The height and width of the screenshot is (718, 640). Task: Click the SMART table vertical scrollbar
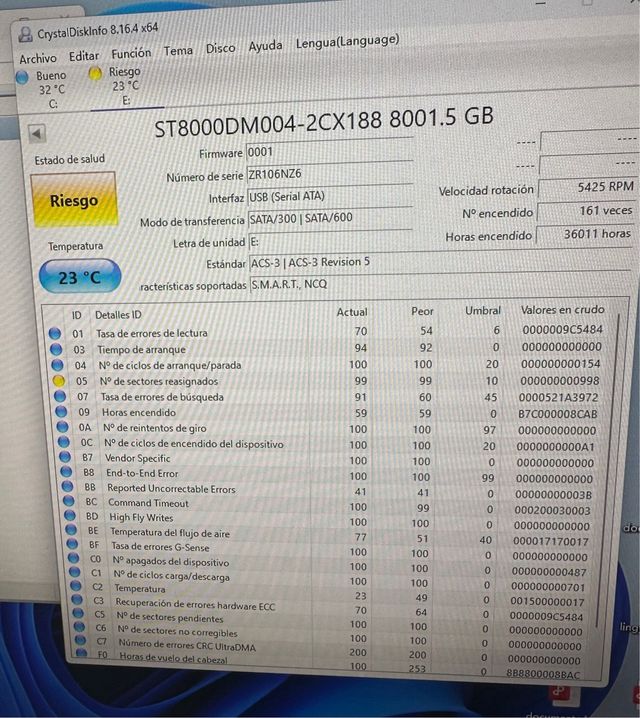(609, 472)
